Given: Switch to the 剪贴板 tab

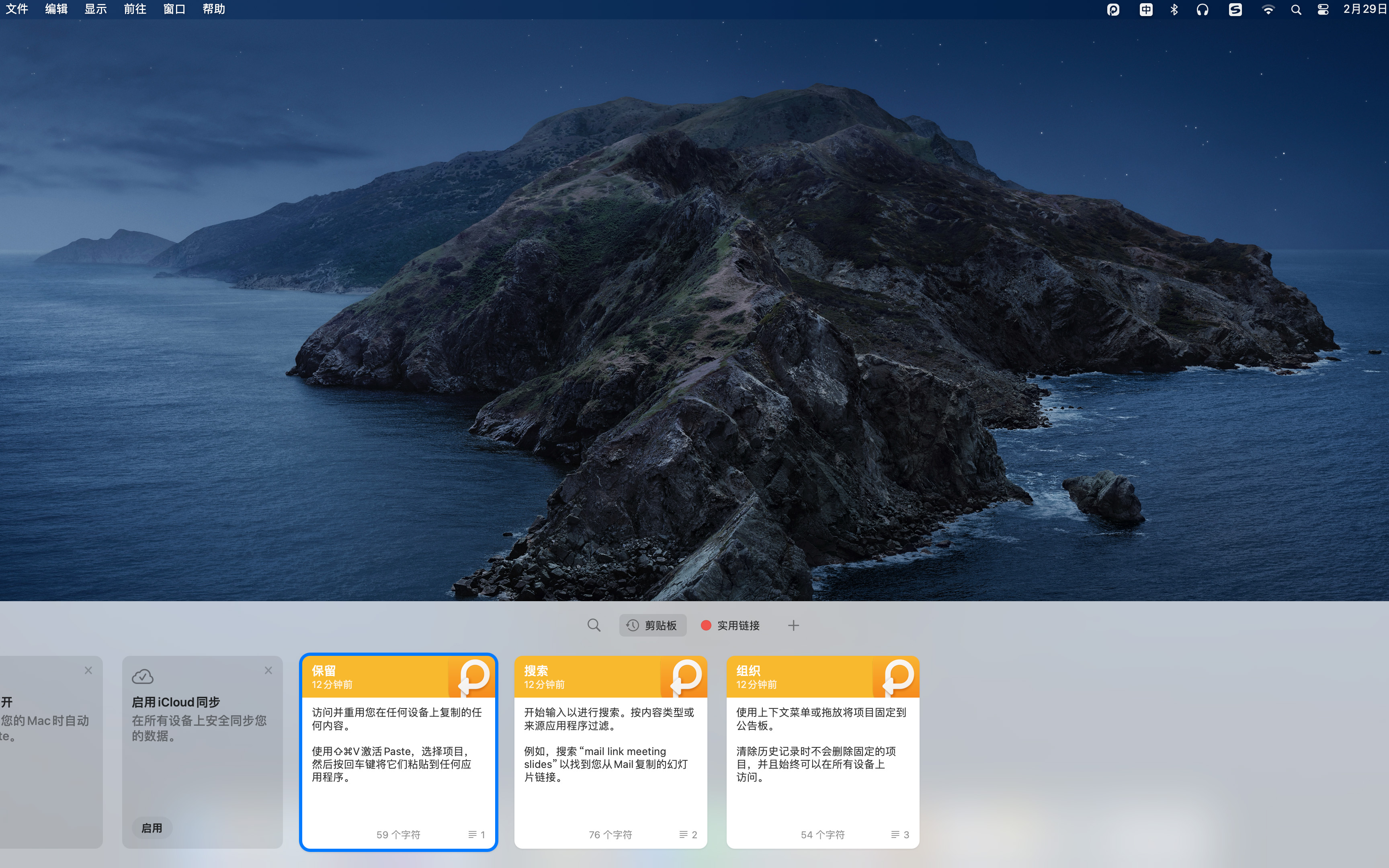Looking at the screenshot, I should pos(653,625).
